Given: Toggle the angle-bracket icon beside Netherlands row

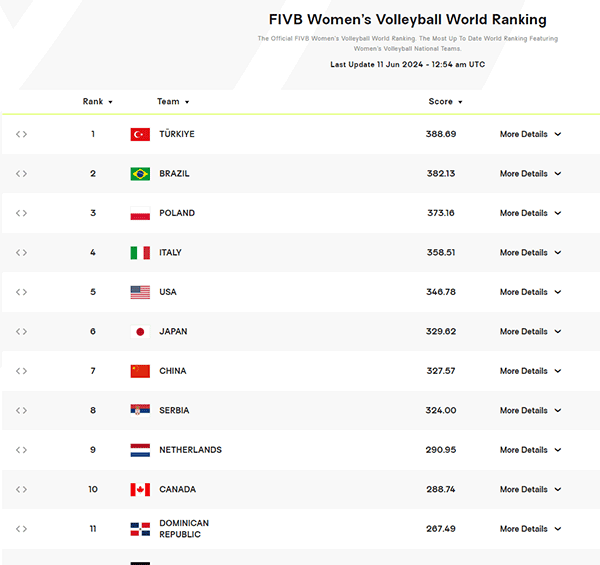Looking at the screenshot, I should click(21, 450).
